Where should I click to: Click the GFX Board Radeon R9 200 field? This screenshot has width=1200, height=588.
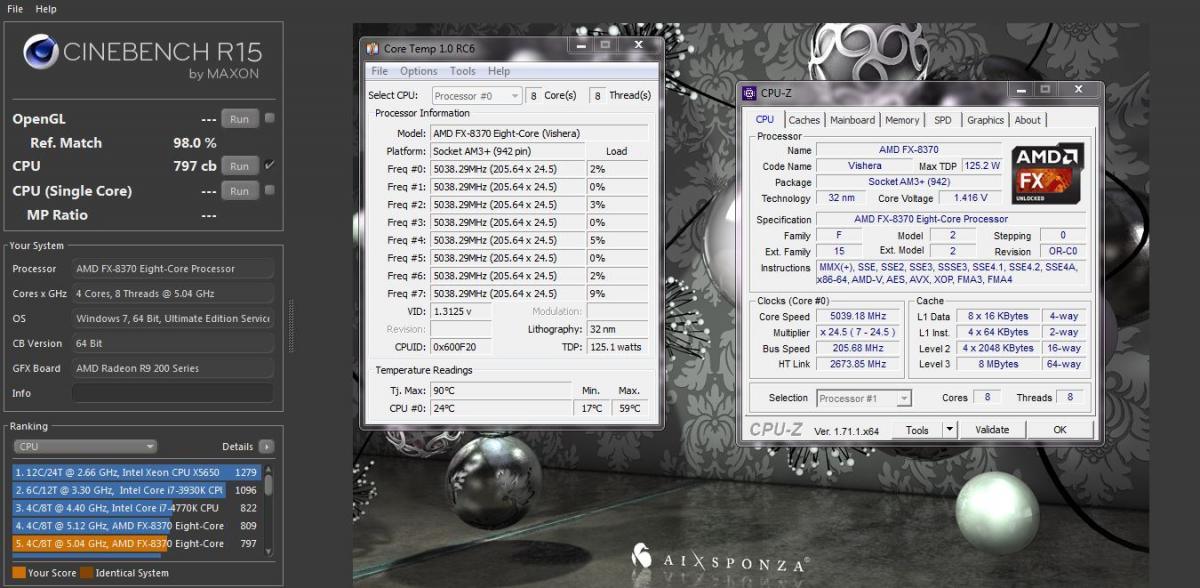(x=172, y=368)
